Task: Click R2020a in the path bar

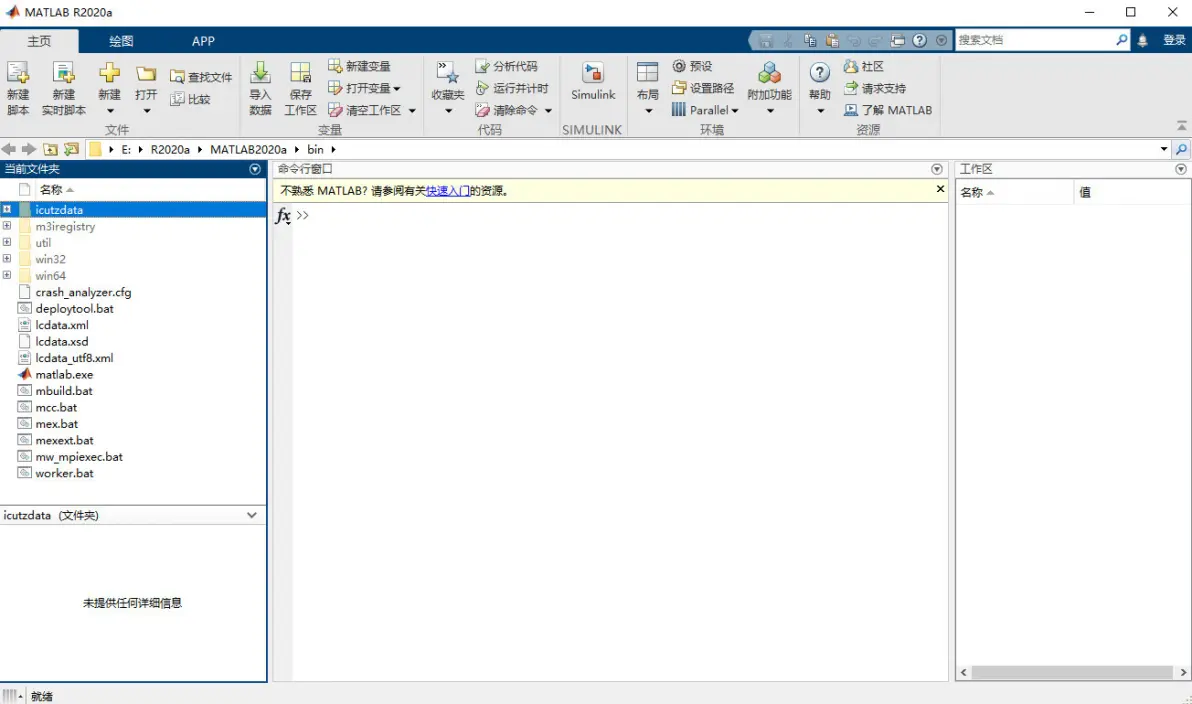Action: click(x=170, y=150)
